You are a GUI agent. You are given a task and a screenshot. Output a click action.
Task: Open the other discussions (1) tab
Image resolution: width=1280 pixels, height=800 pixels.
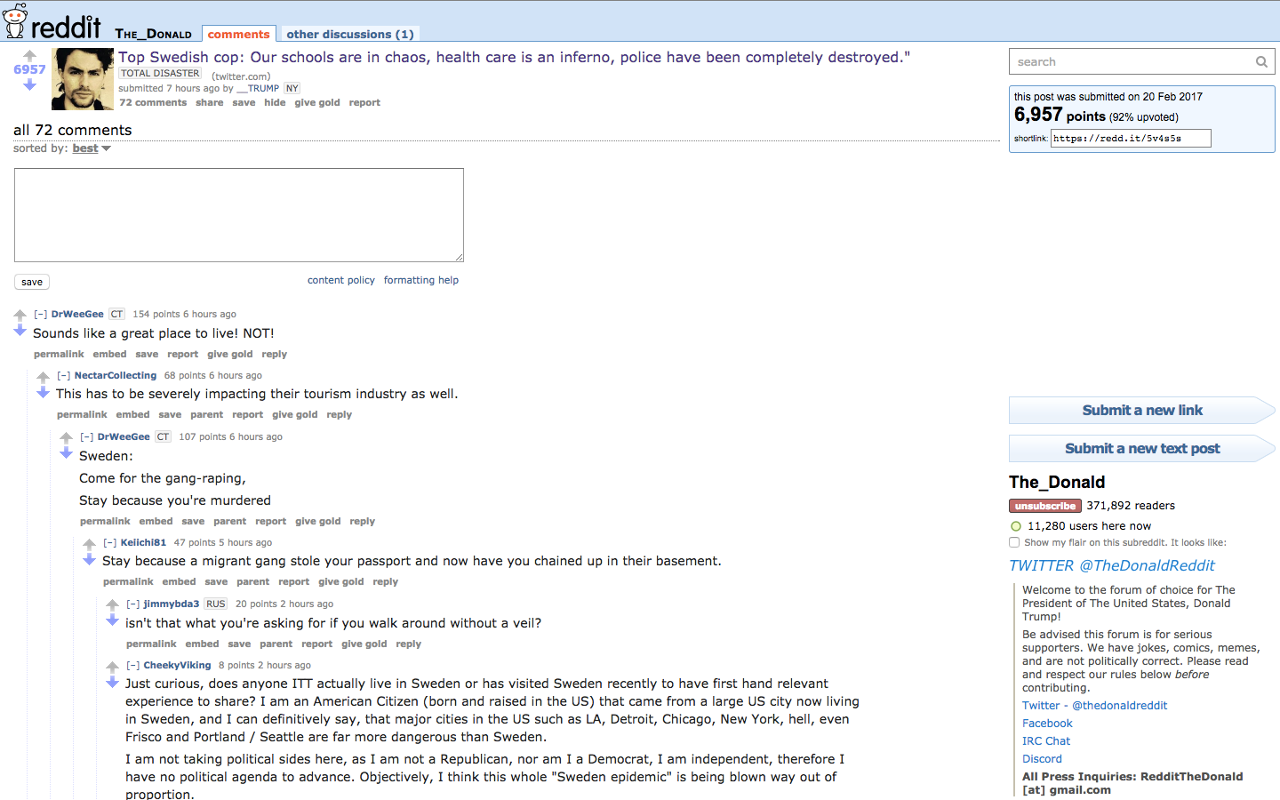(349, 34)
